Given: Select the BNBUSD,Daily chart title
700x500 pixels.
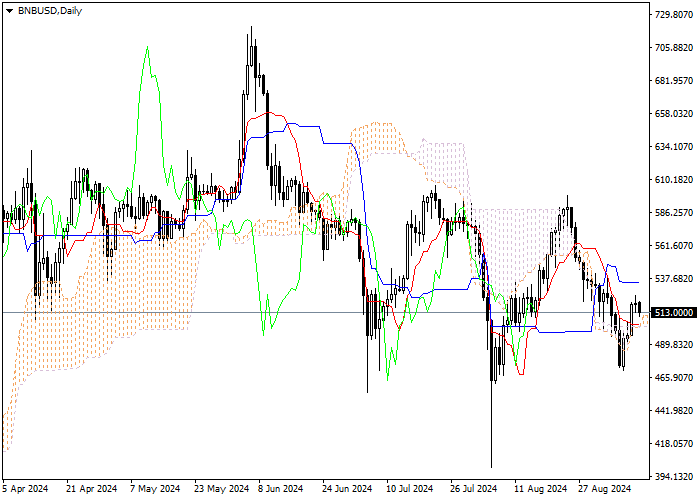Looking at the screenshot, I should [50, 11].
